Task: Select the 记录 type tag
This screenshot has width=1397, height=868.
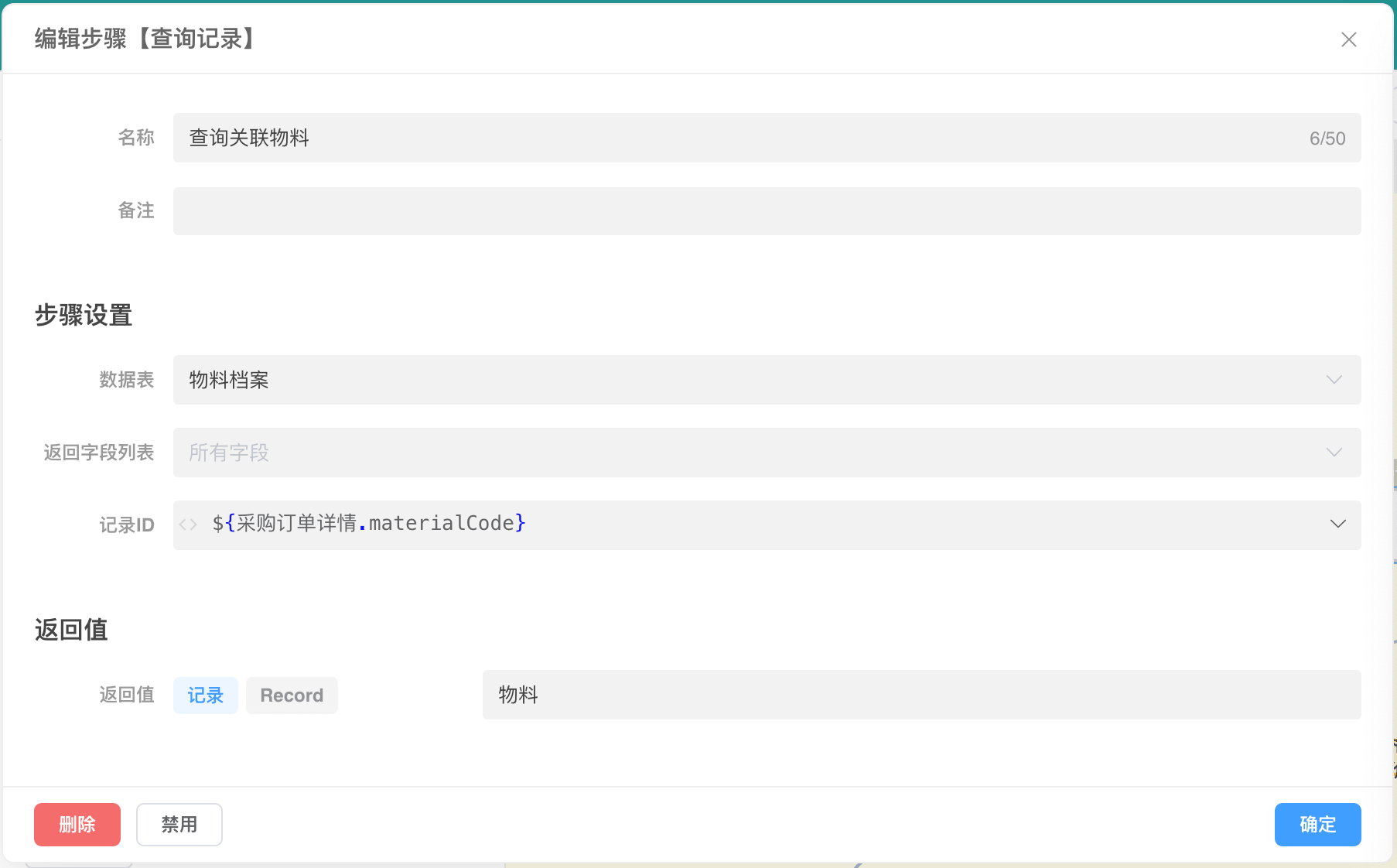Action: tap(205, 695)
